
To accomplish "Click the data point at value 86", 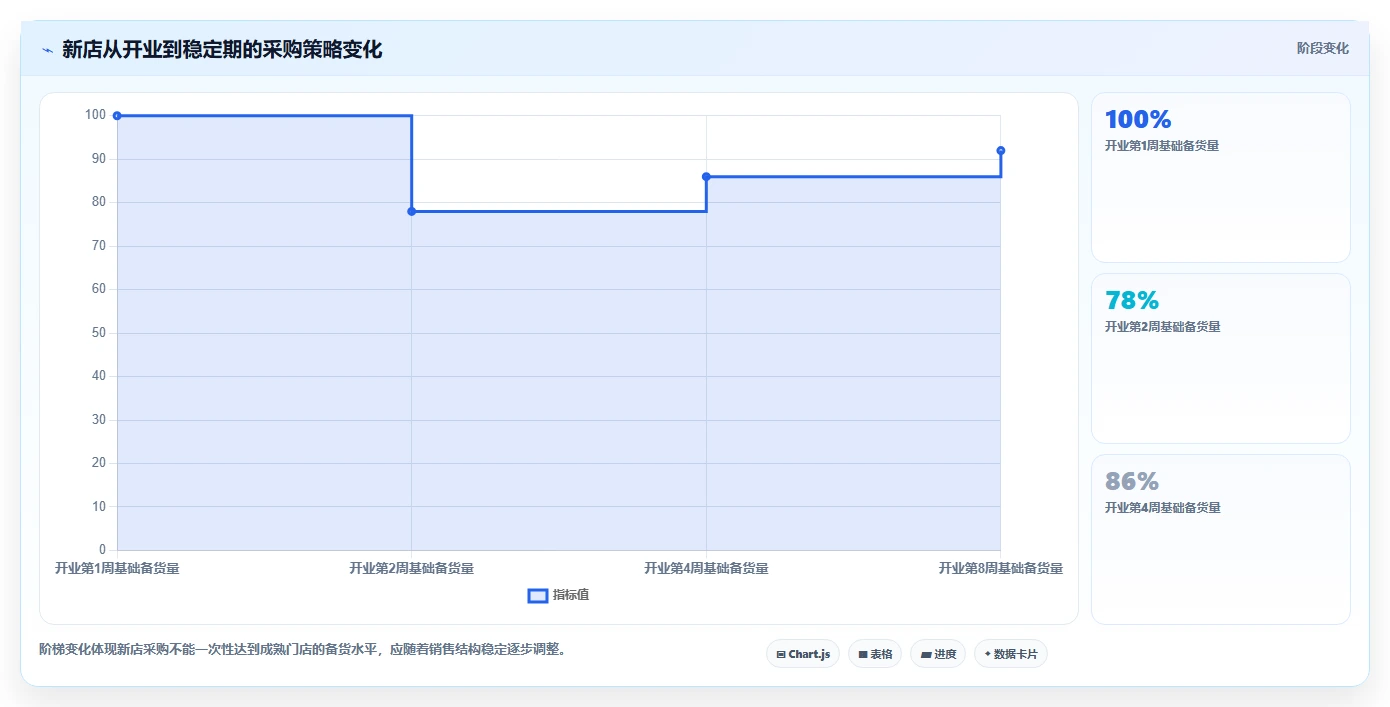I will point(706,177).
